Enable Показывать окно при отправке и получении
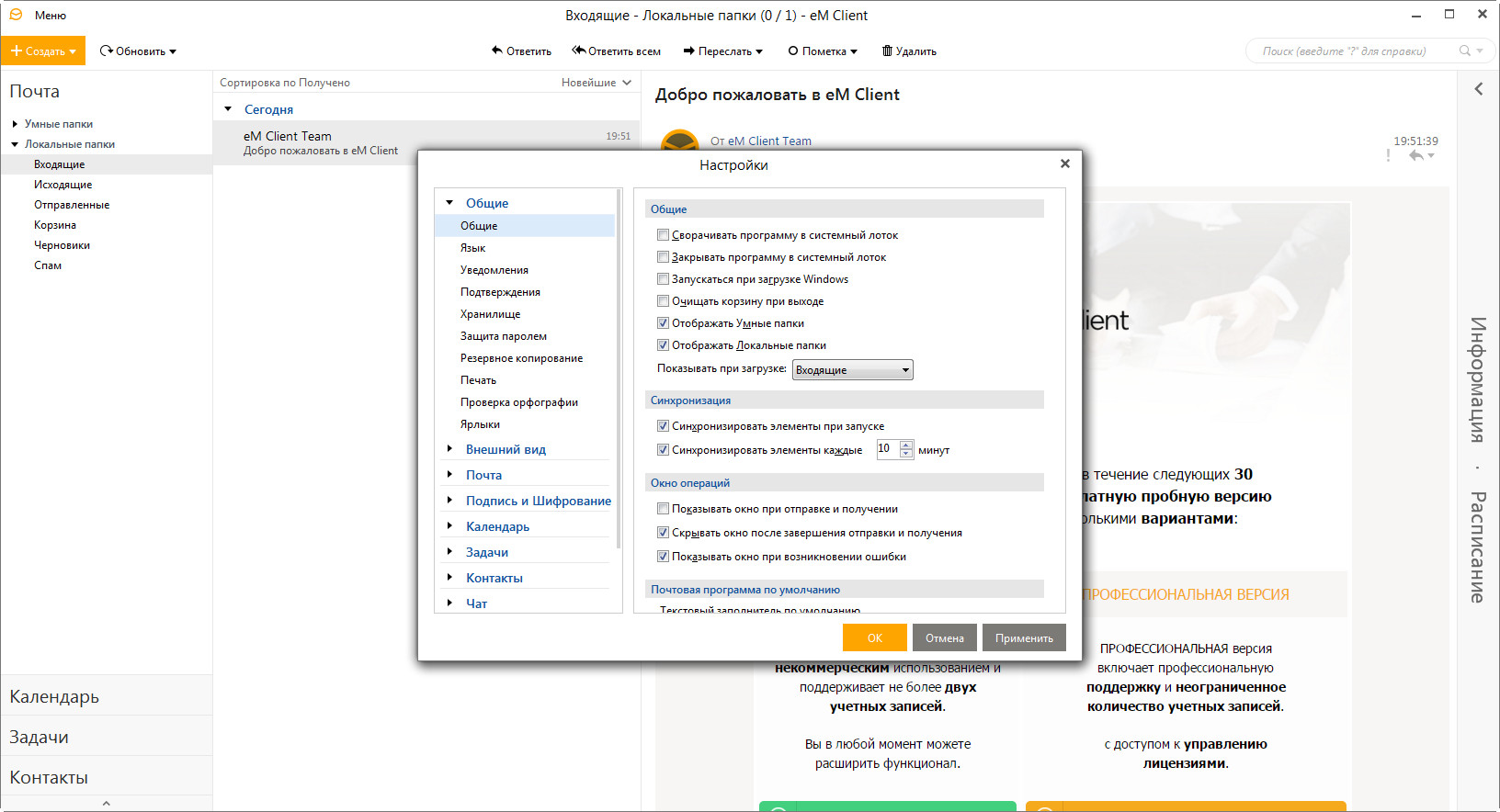1500x812 pixels. coord(663,509)
